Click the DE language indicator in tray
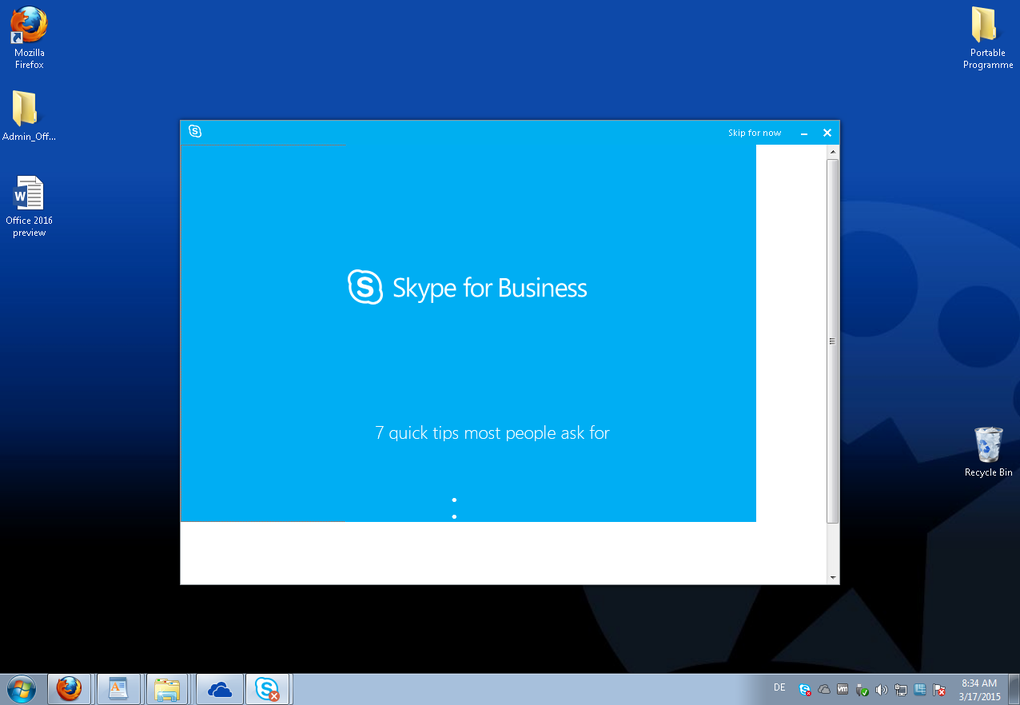Viewport: 1020px width, 705px height. click(x=779, y=687)
